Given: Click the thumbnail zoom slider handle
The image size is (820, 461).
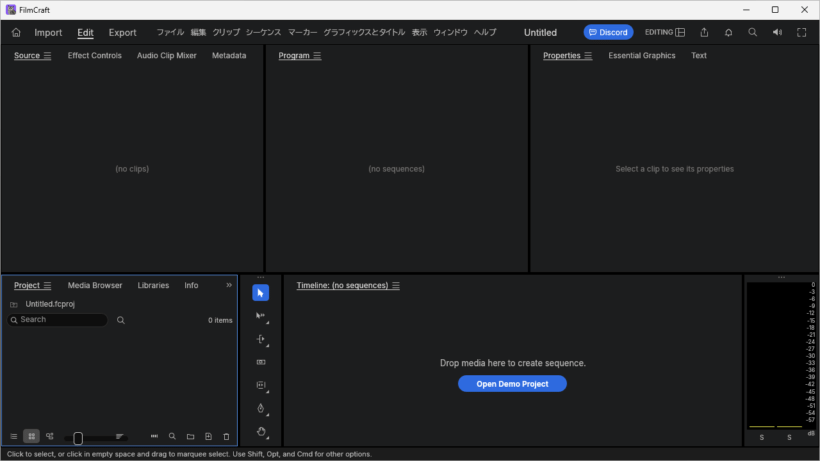Looking at the screenshot, I should click(78, 438).
